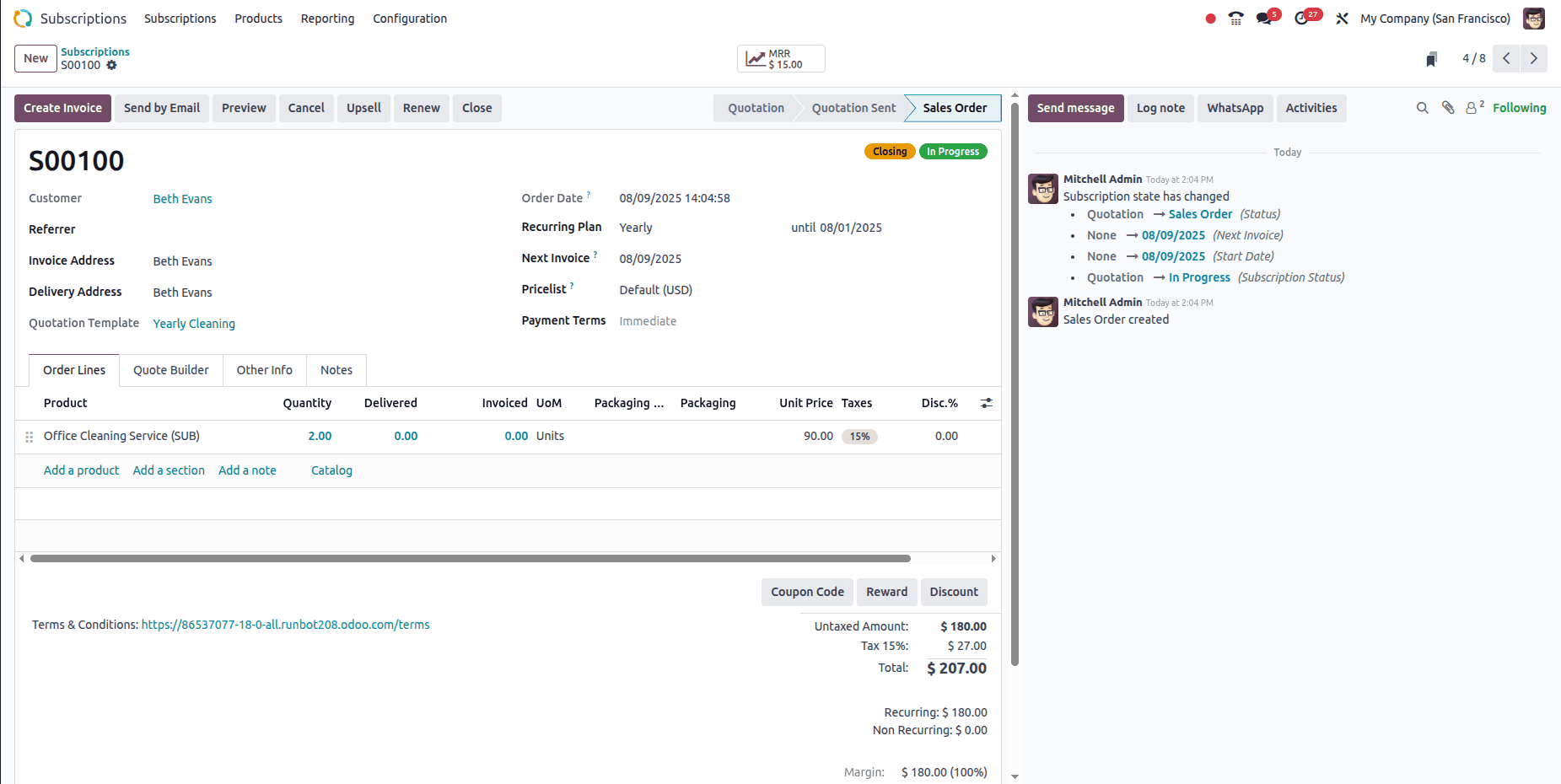This screenshot has width=1561, height=784.
Task: Create a New subscription record
Action: [35, 58]
